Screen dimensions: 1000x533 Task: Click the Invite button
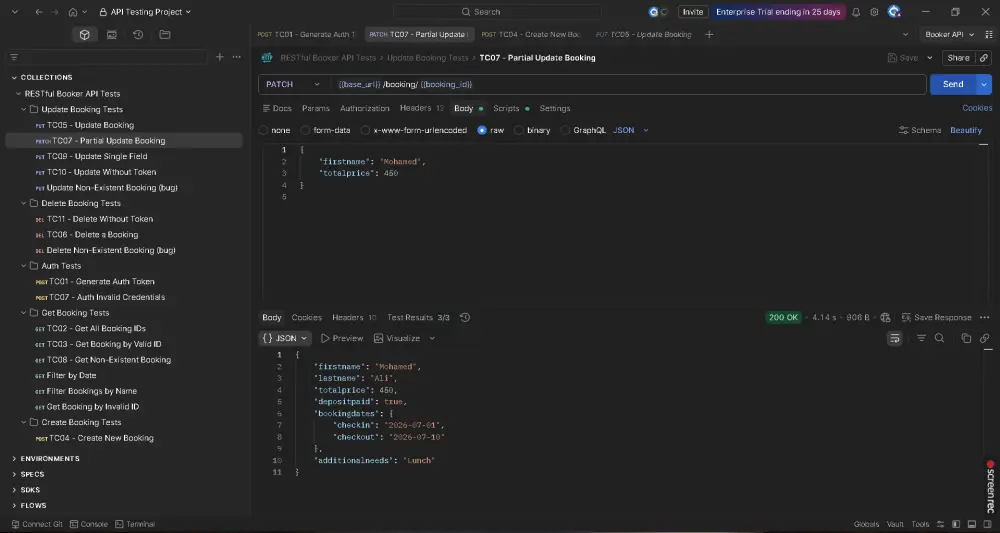(x=693, y=12)
